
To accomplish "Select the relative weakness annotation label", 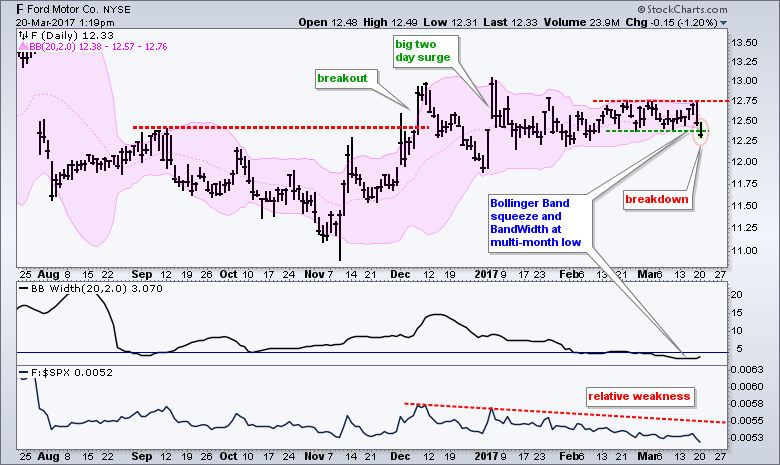I will (x=639, y=396).
